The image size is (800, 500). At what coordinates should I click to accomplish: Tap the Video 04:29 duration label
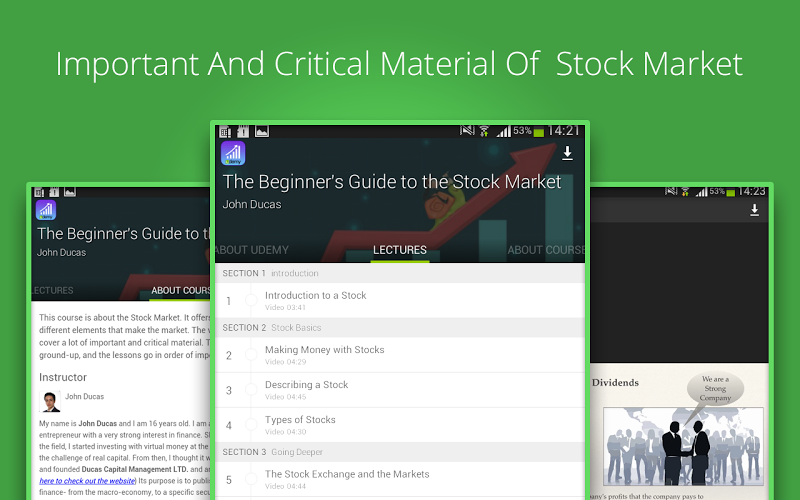pos(285,362)
